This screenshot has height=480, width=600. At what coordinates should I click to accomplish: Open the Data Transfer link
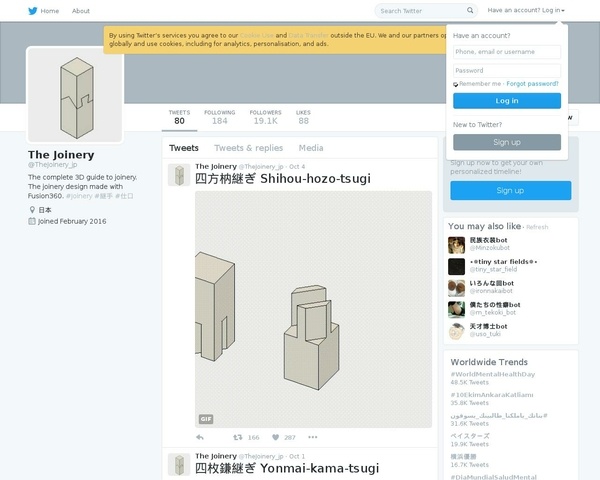308,35
